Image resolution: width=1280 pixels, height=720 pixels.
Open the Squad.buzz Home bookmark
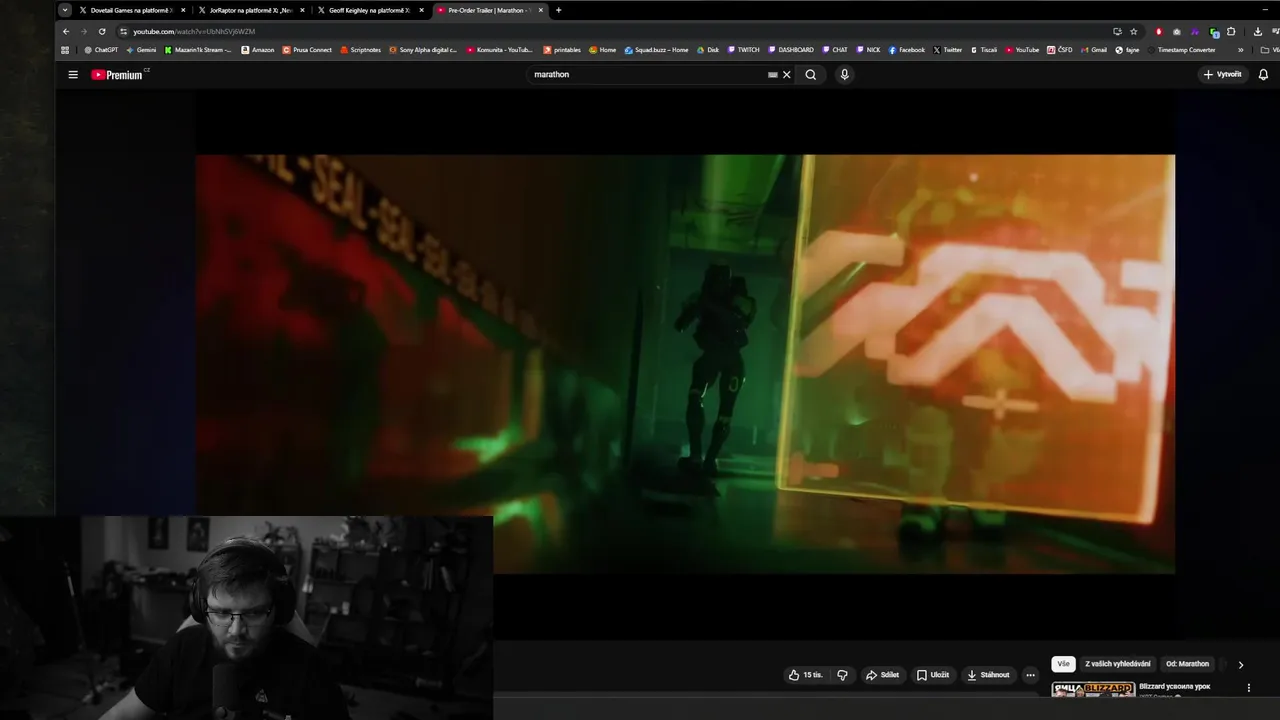(x=656, y=50)
